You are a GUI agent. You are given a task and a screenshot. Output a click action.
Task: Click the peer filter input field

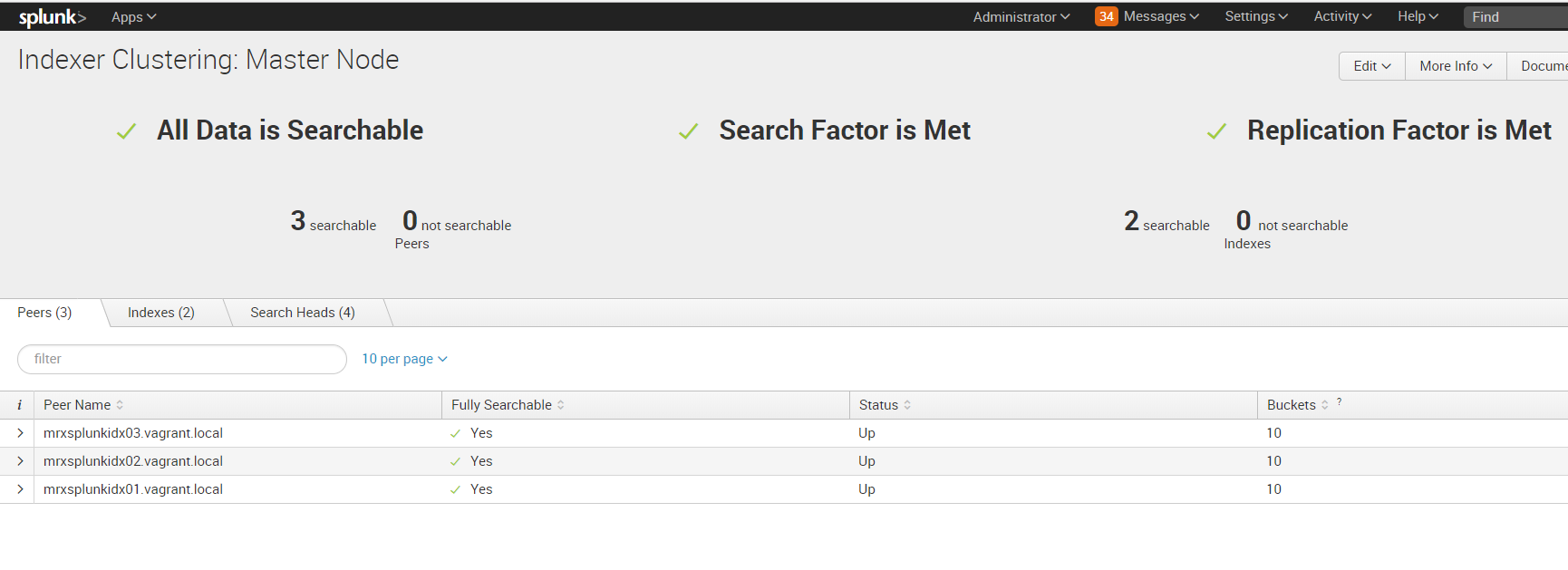click(181, 359)
